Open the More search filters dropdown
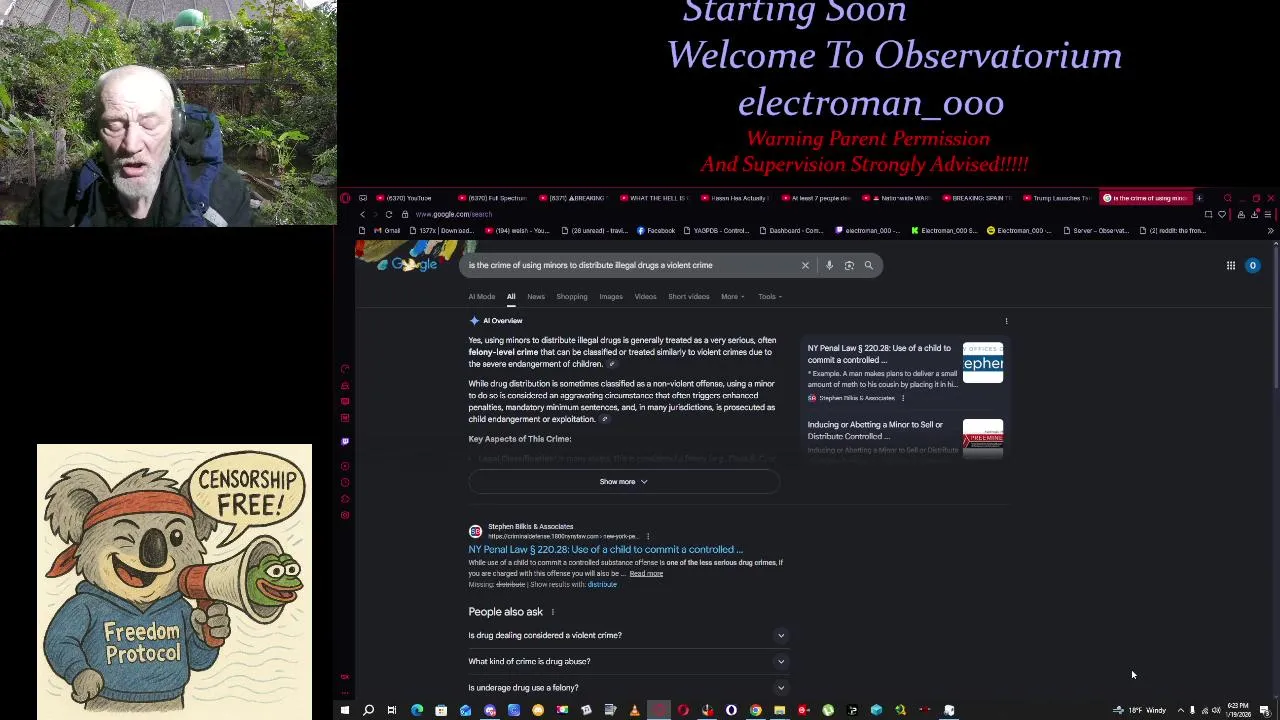 [x=733, y=297]
